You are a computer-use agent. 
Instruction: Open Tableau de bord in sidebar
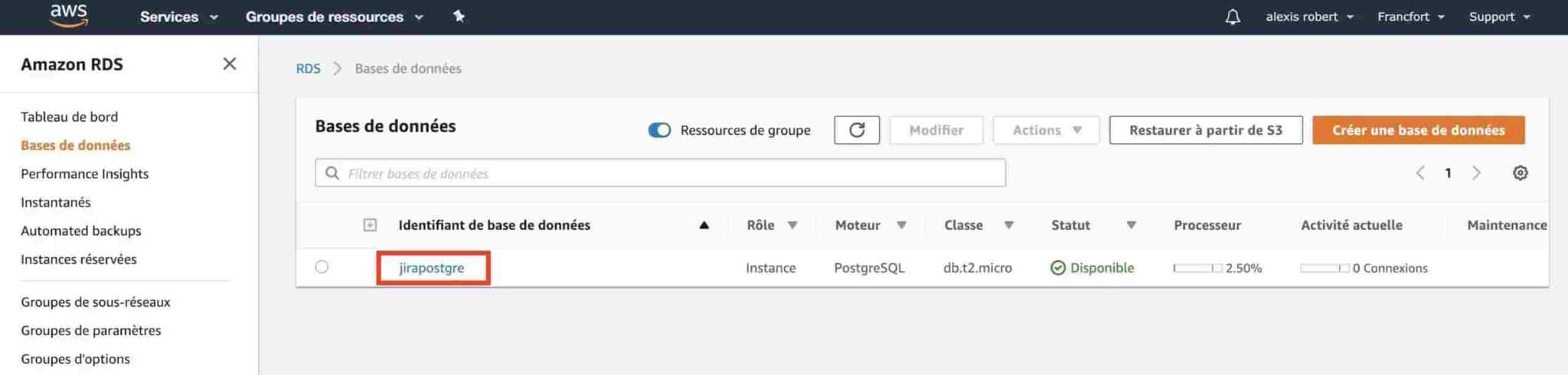(x=69, y=117)
